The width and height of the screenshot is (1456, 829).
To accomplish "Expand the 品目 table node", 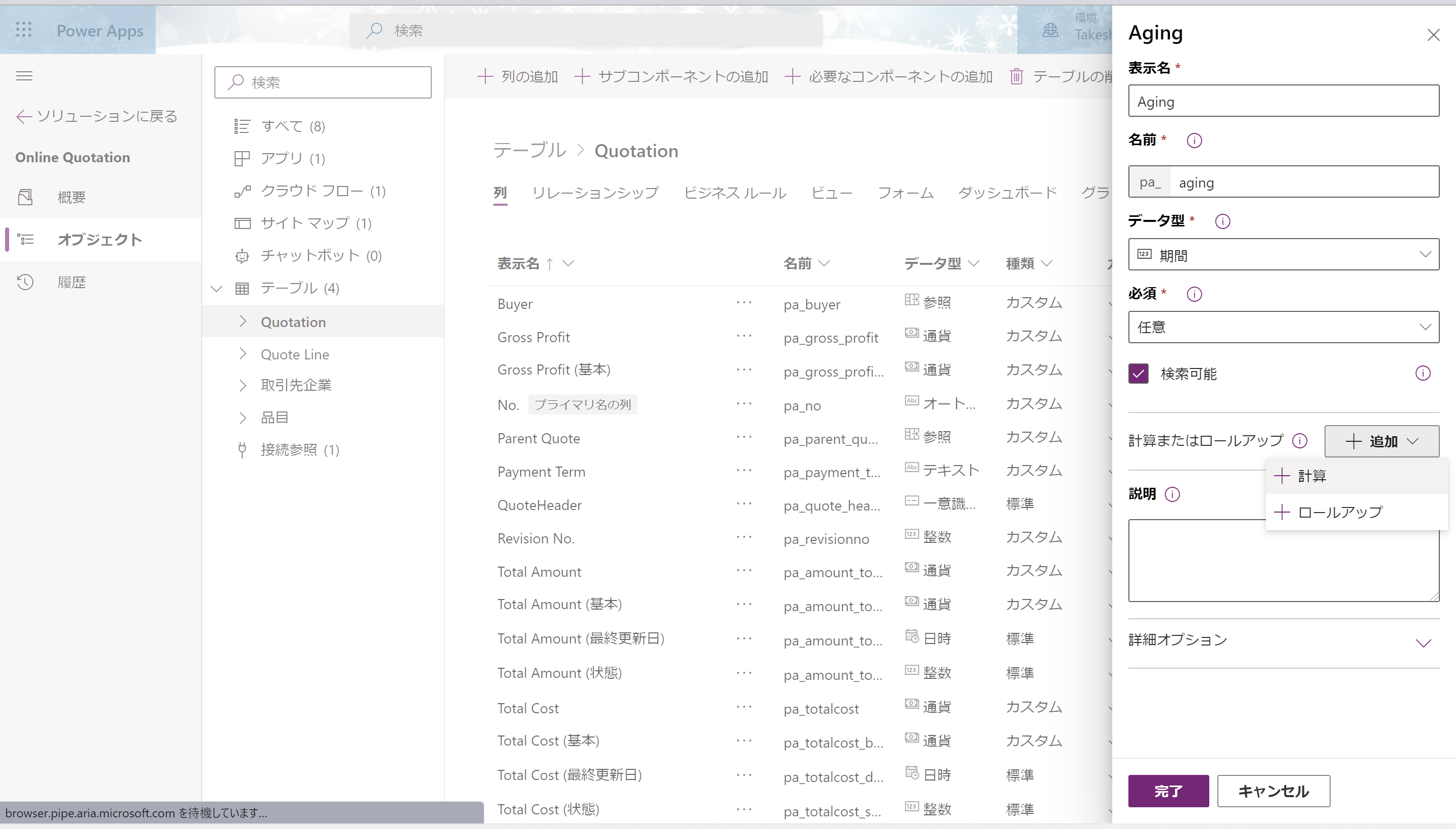I will pos(243,418).
